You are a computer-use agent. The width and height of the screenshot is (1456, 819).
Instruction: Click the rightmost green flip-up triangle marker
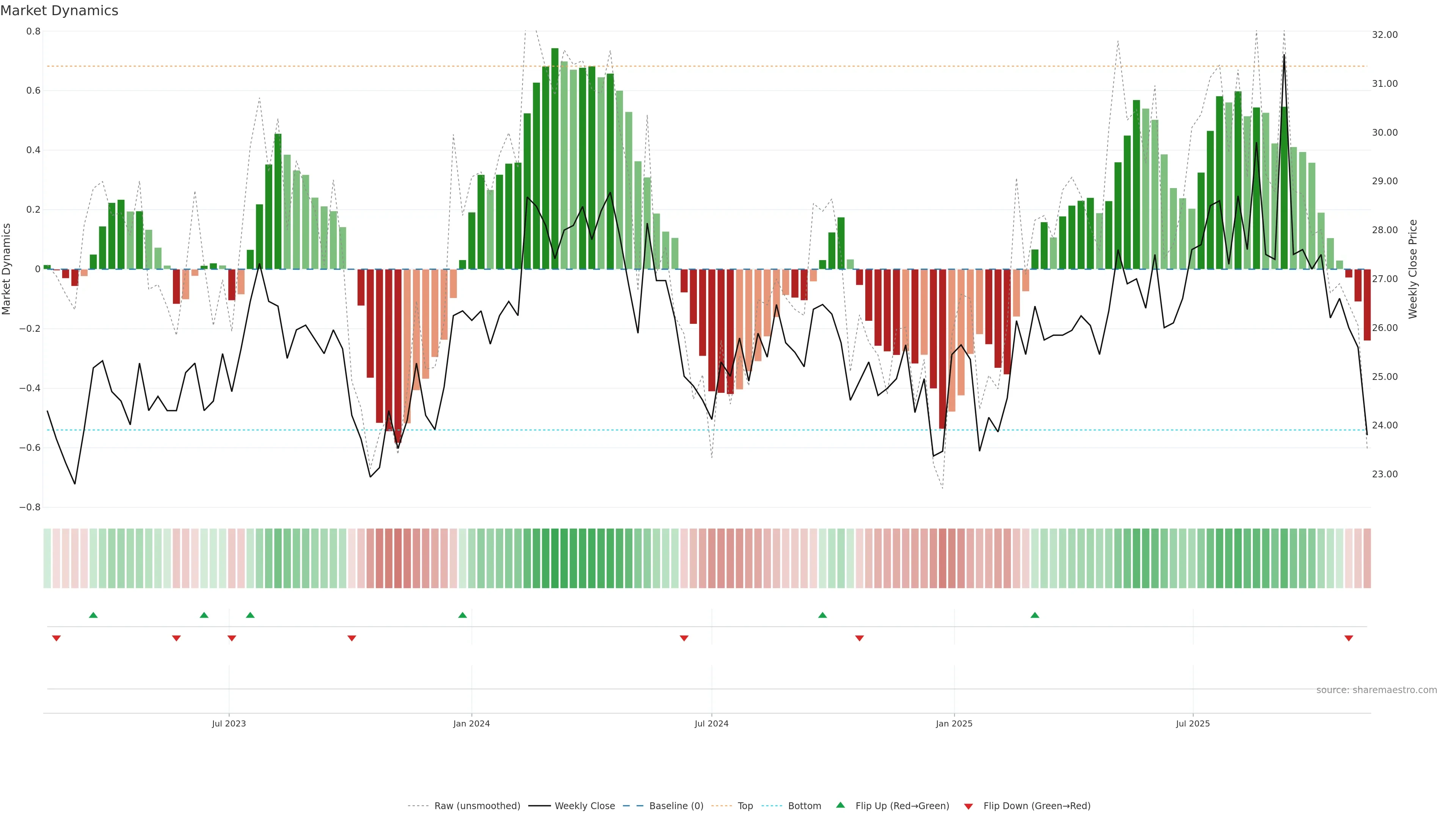point(1034,615)
